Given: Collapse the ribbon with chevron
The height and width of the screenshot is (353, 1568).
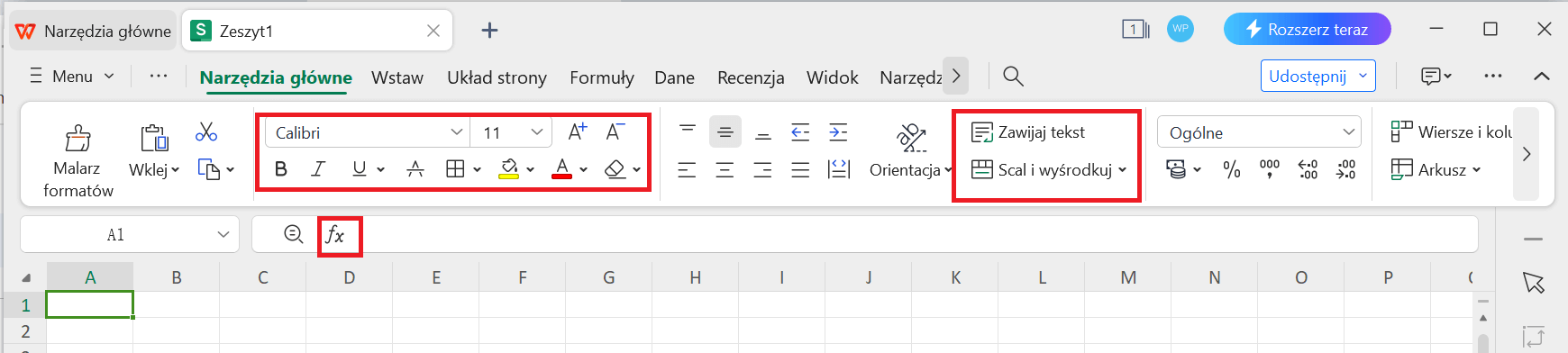Looking at the screenshot, I should (x=1542, y=77).
